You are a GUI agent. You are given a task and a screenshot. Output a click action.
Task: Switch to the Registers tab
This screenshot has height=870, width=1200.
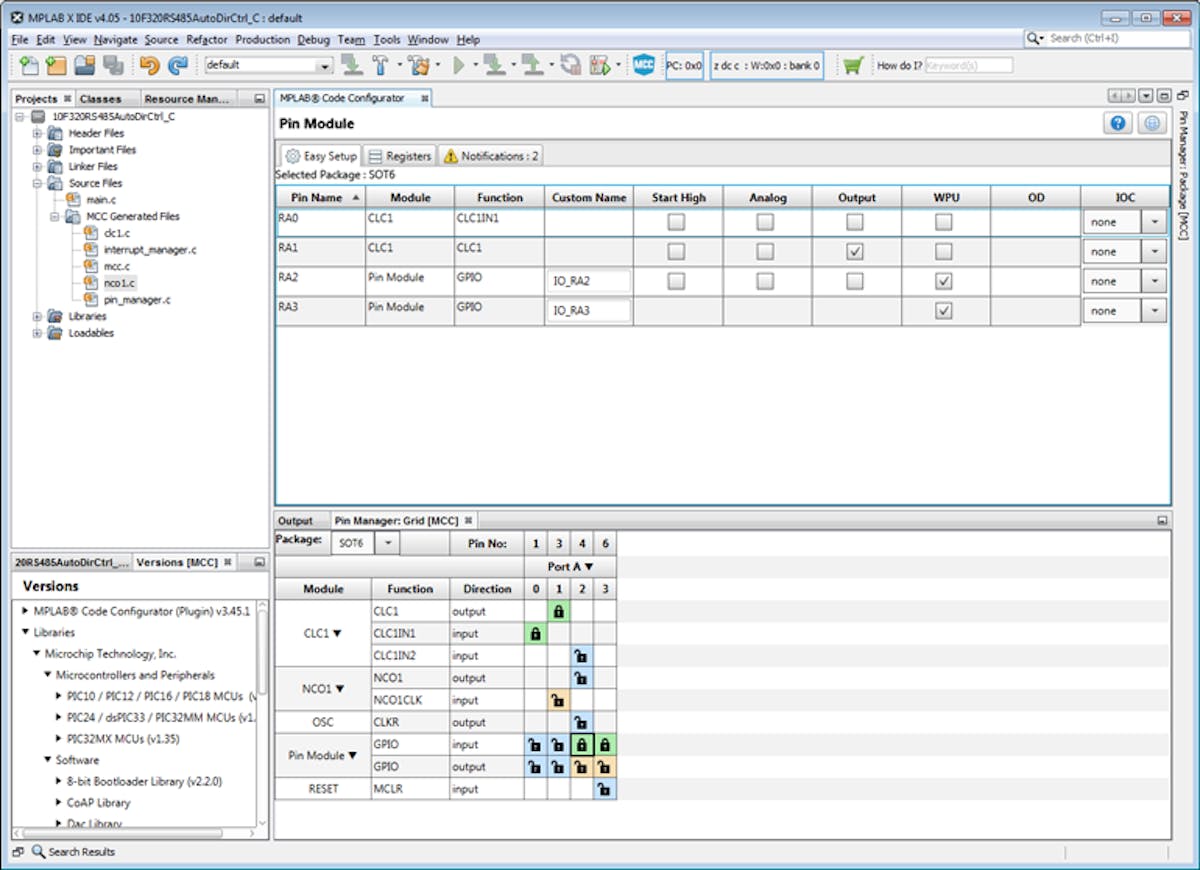pyautogui.click(x=399, y=156)
